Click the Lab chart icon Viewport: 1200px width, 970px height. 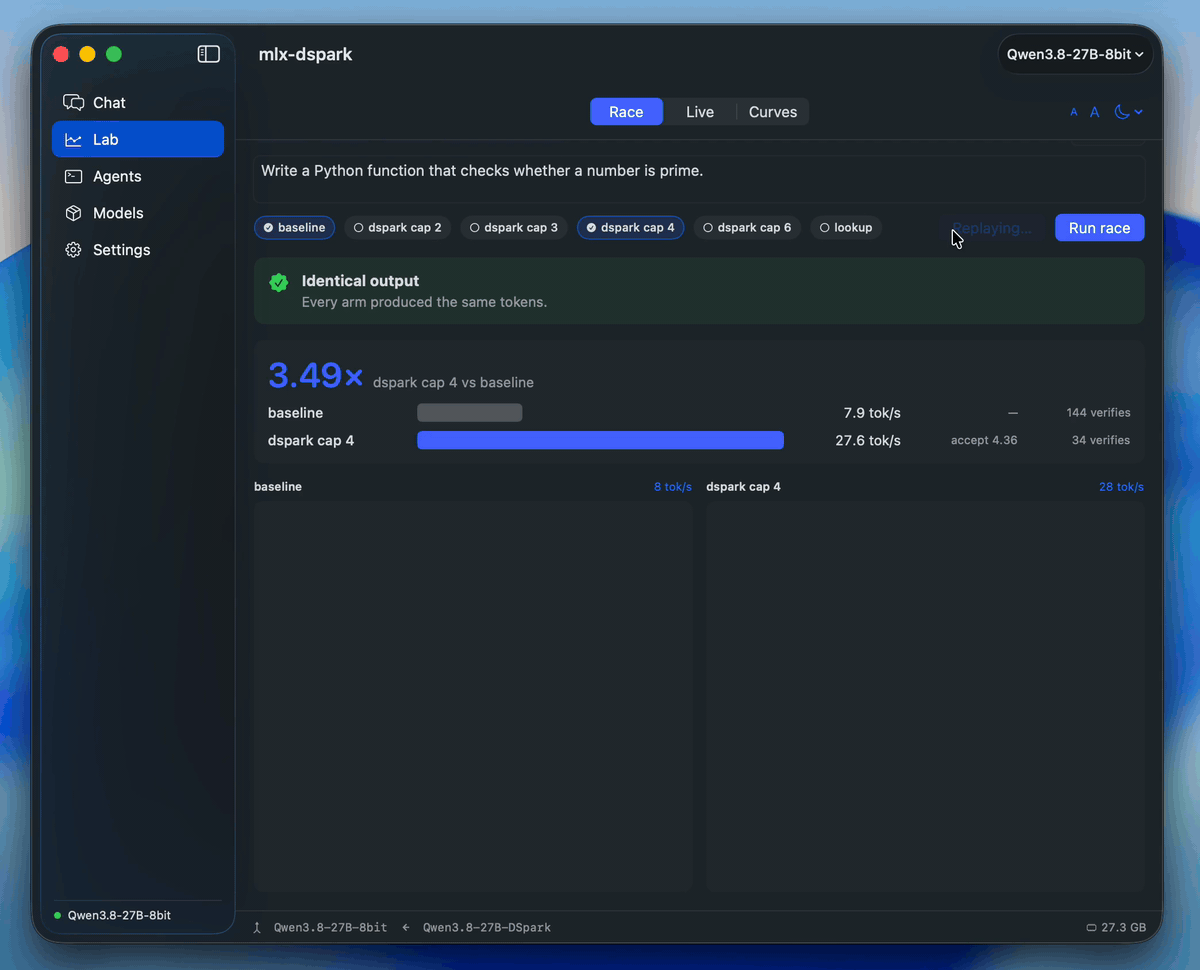coord(73,140)
